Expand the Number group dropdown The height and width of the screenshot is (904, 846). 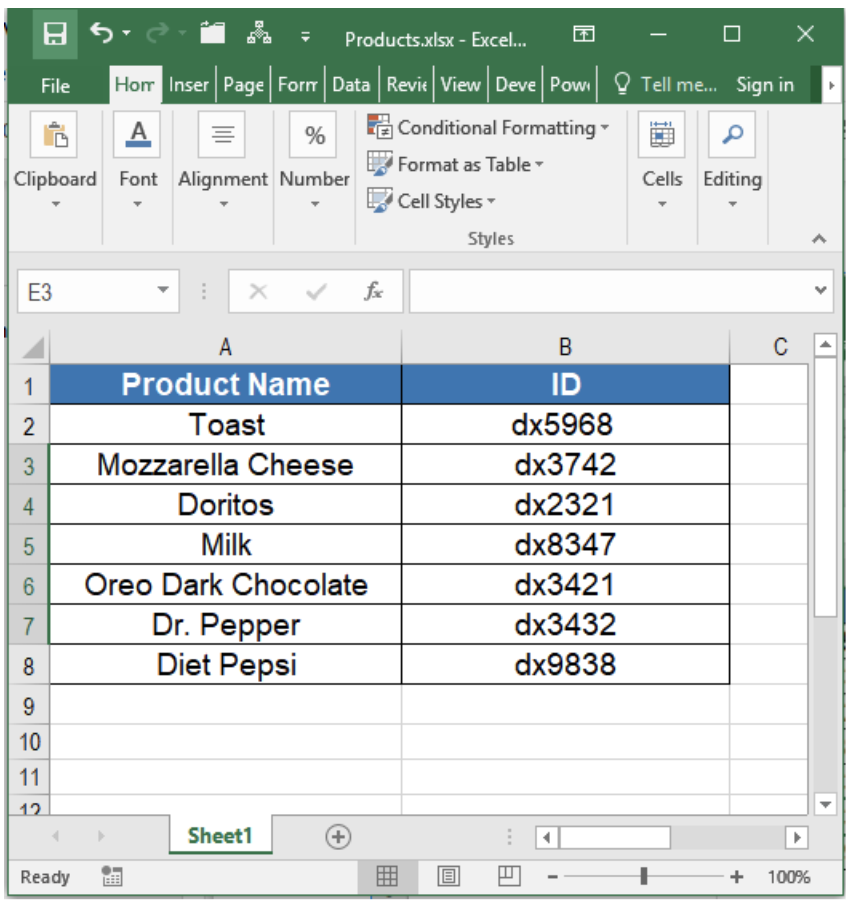tap(315, 204)
